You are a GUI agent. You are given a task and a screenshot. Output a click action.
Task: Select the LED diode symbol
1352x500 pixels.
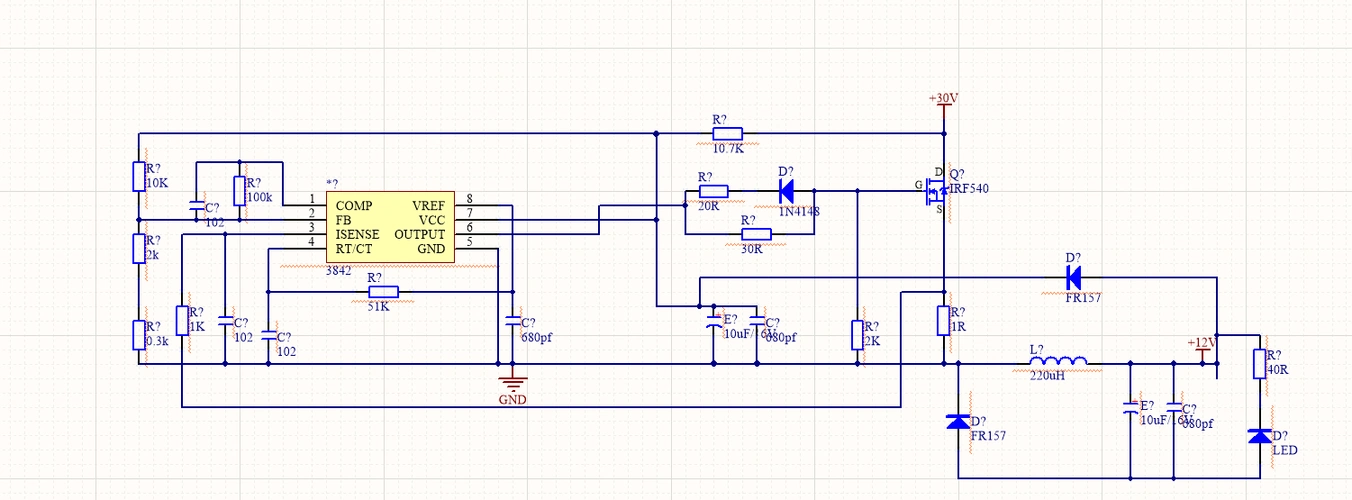coord(1259,437)
